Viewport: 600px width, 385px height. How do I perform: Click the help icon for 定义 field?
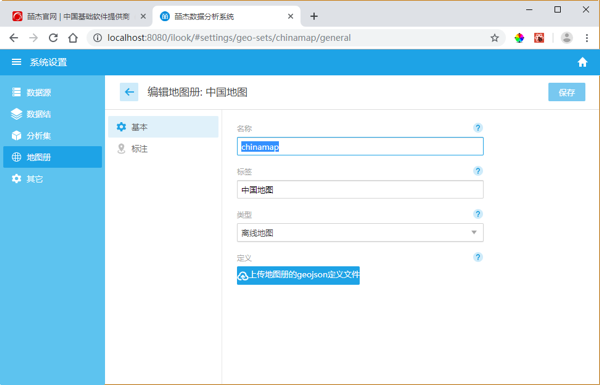(478, 257)
